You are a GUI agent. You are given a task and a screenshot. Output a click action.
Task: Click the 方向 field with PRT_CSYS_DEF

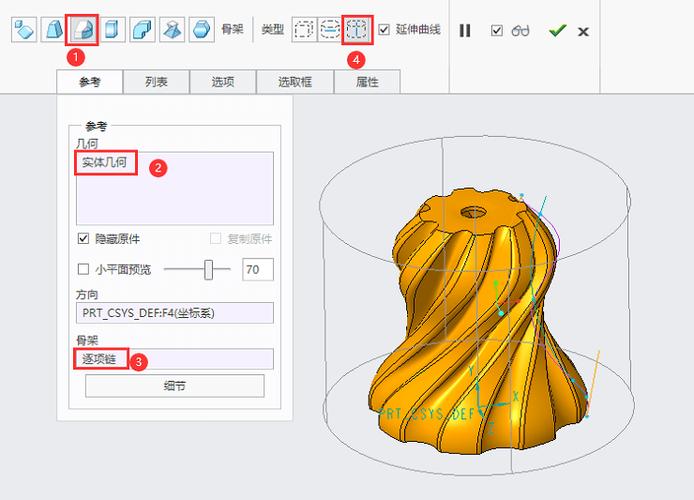pos(175,313)
